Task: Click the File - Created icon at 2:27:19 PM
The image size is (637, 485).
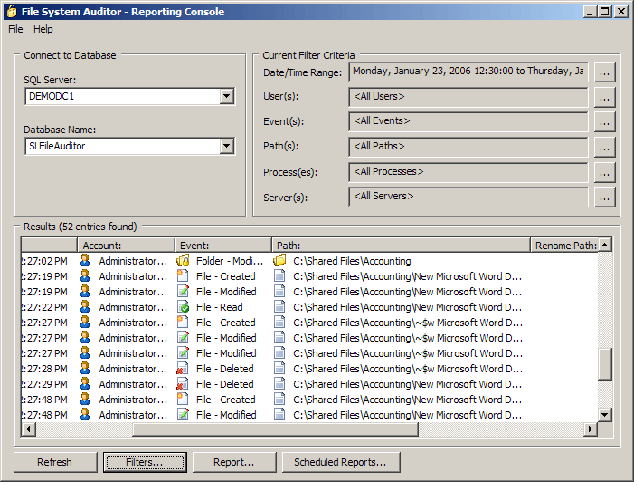Action: pyautogui.click(x=183, y=276)
